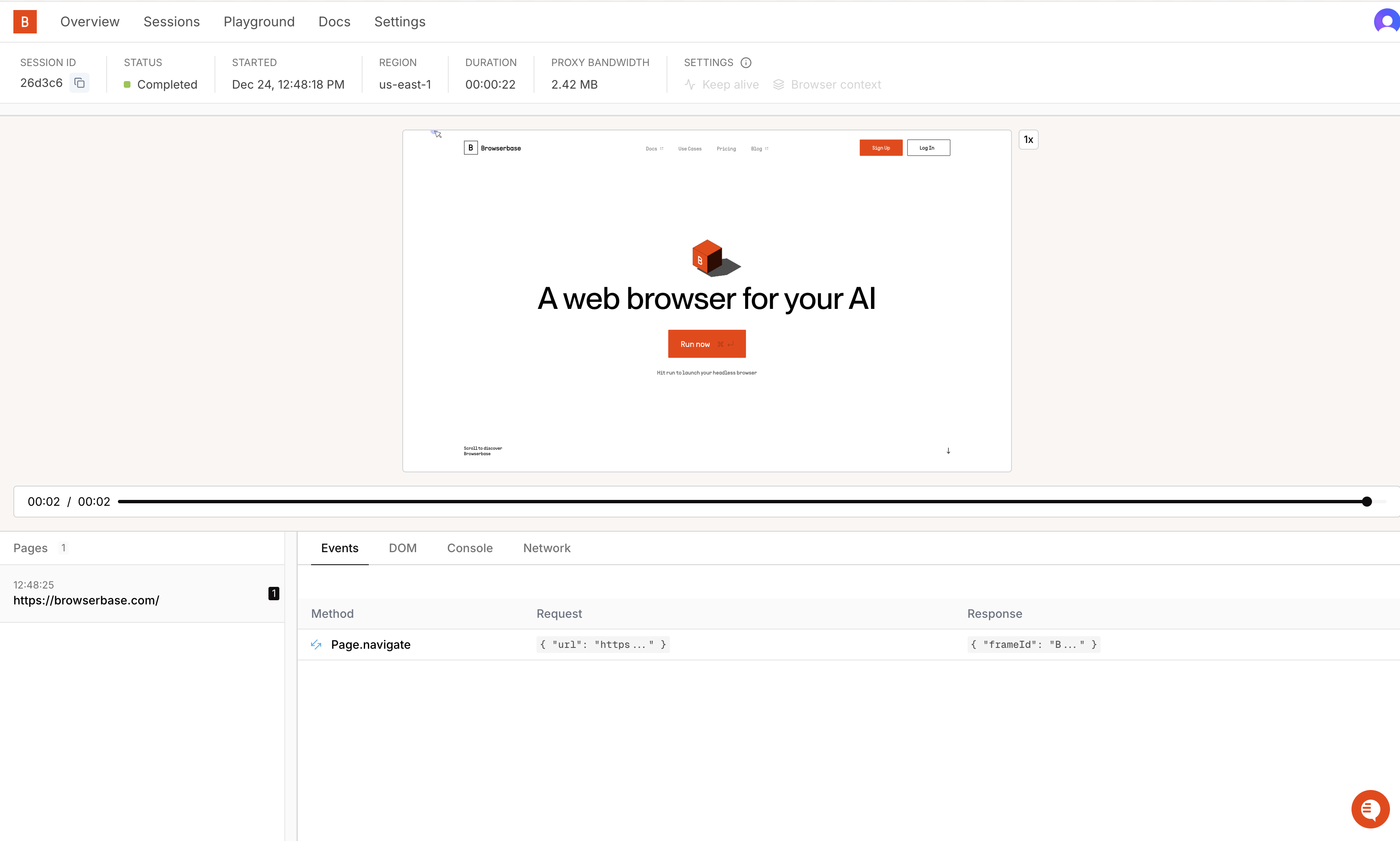Screen dimensions: 1400x841
Task: Click the page count badge for browserbase.com
Action: pos(274,594)
